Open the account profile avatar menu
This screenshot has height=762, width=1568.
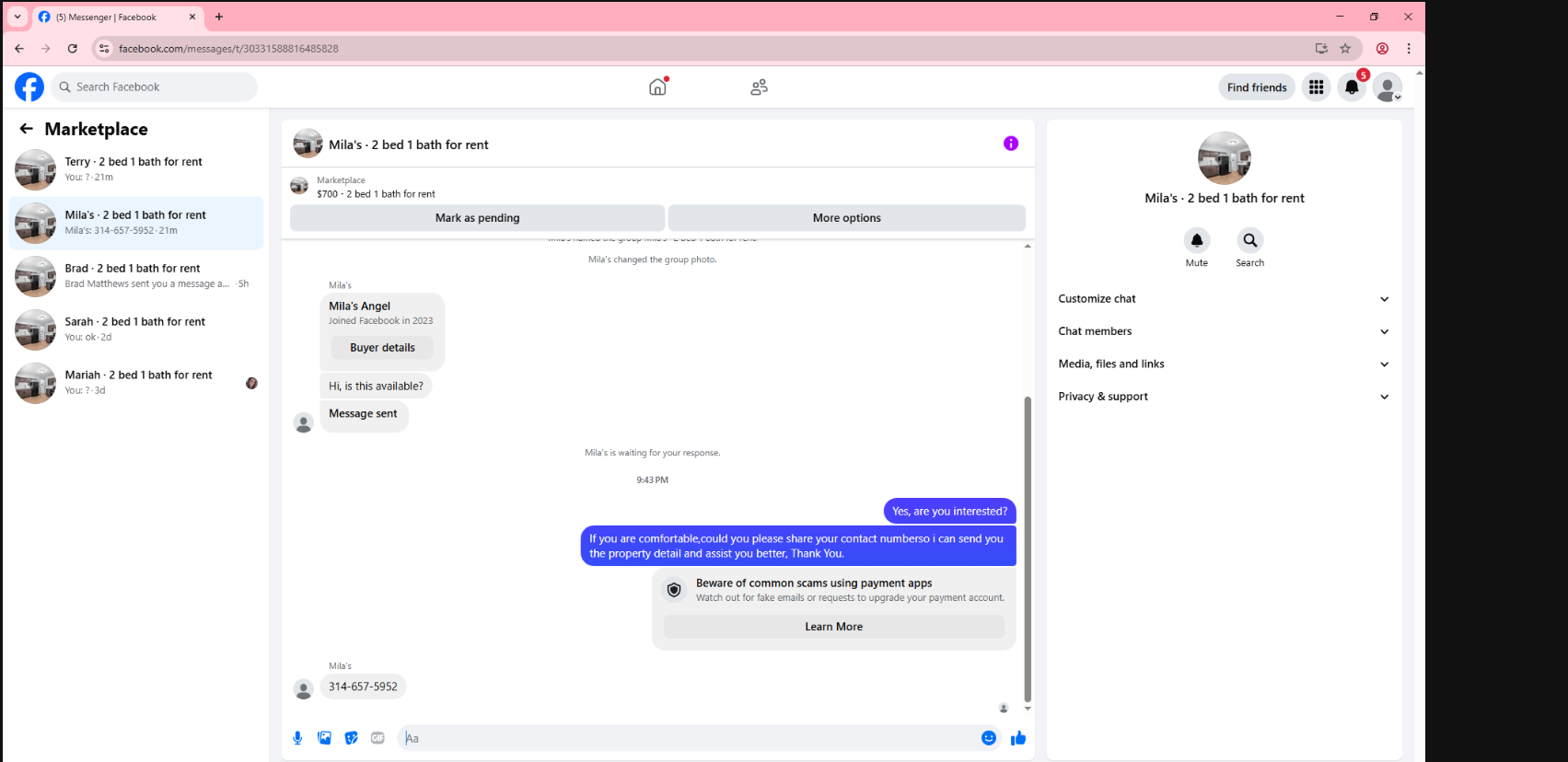[x=1388, y=87]
